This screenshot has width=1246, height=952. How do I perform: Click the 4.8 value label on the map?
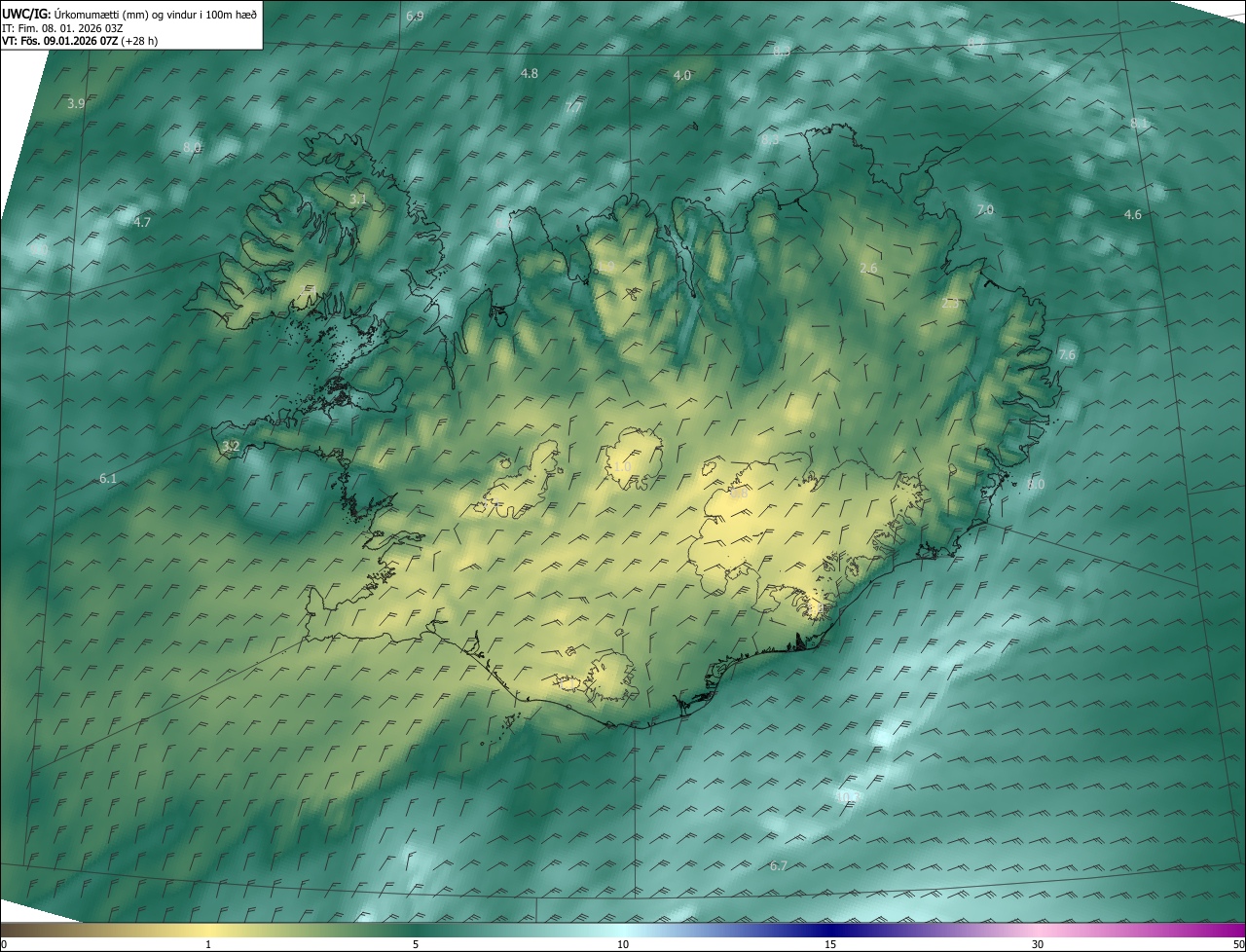pyautogui.click(x=530, y=74)
